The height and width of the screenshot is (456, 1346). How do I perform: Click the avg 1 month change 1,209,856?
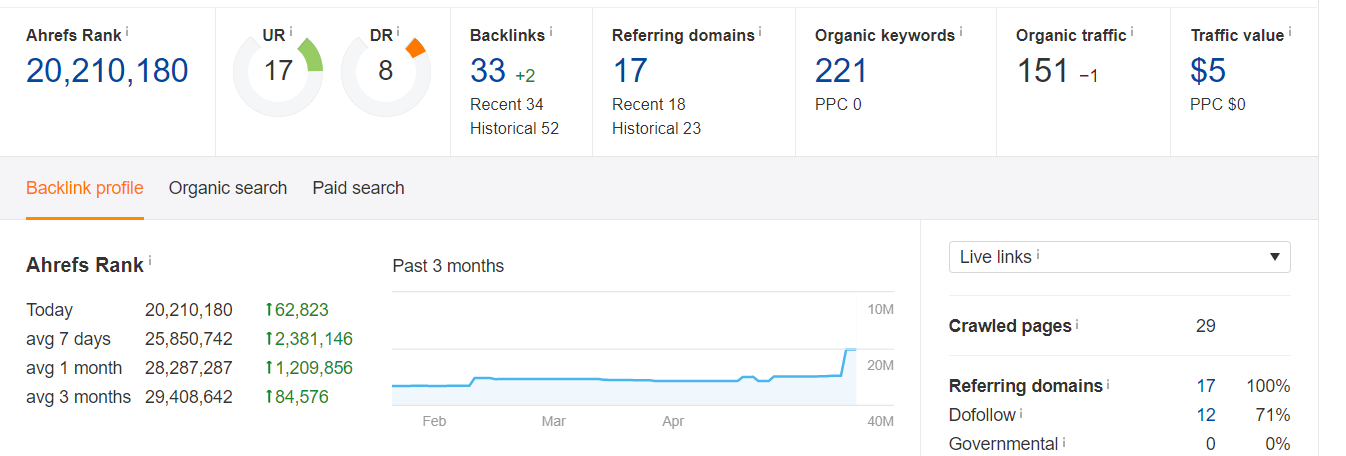pos(309,368)
